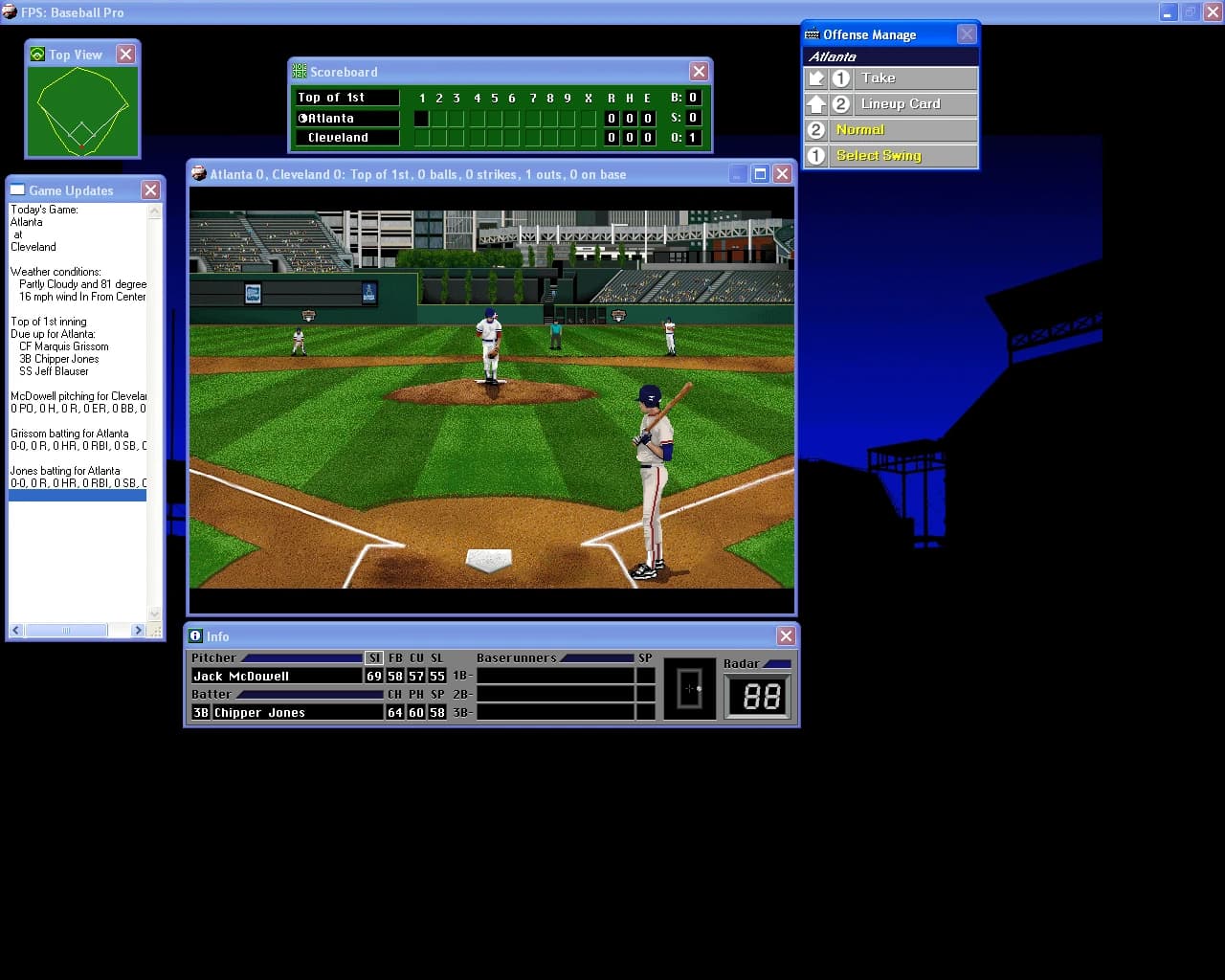Click the Atlanta row on the Scoreboard
This screenshot has width=1225, height=980.
pos(346,118)
